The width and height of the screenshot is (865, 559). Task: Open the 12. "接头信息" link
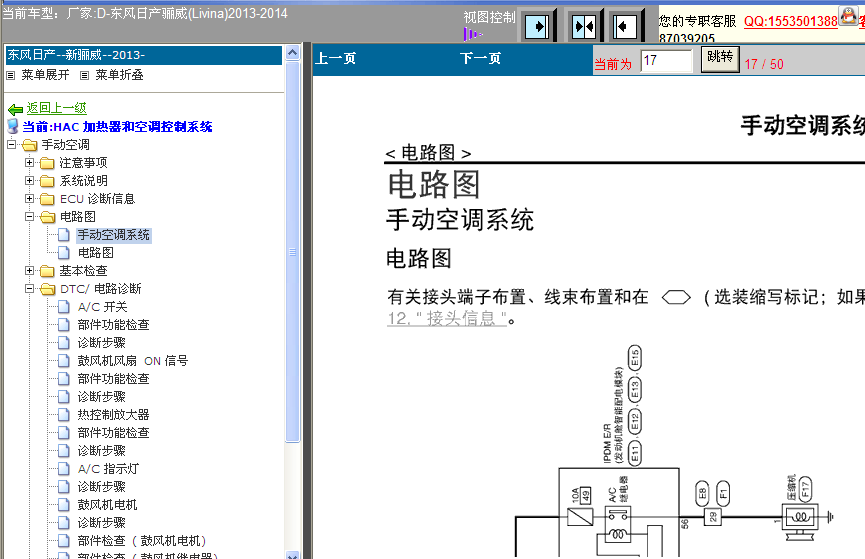tap(447, 318)
